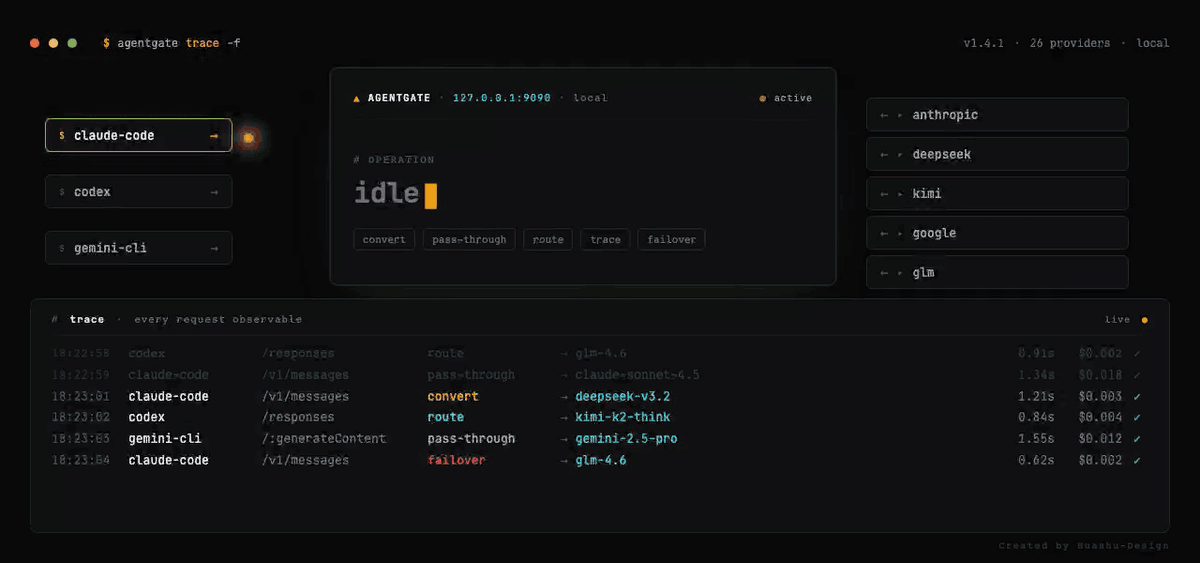Open the deepseek provider card
The height and width of the screenshot is (563, 1200).
997,154
